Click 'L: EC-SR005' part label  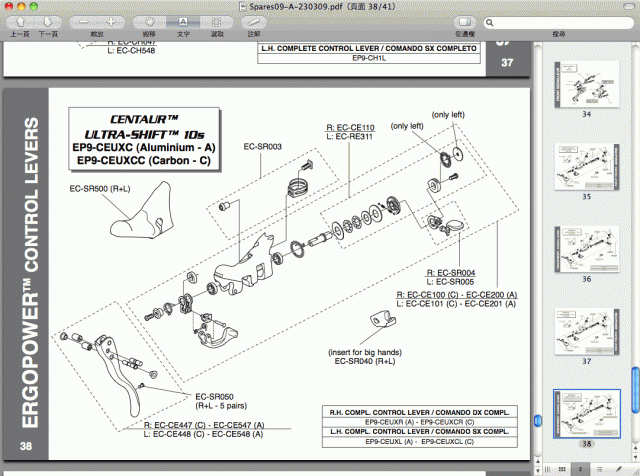pos(450,282)
